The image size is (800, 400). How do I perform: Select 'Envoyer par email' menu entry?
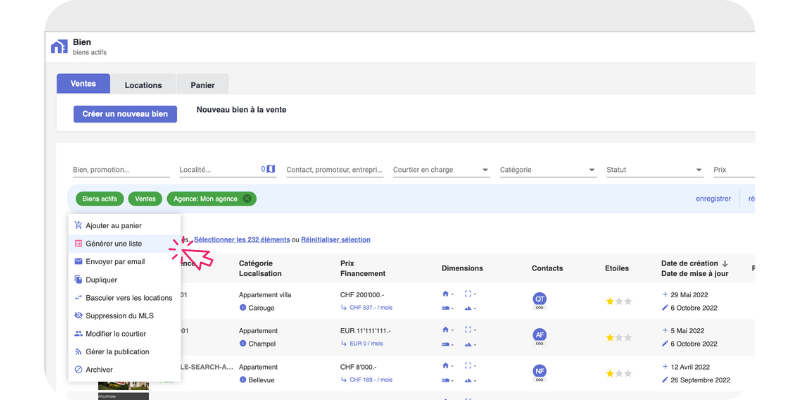click(115, 261)
